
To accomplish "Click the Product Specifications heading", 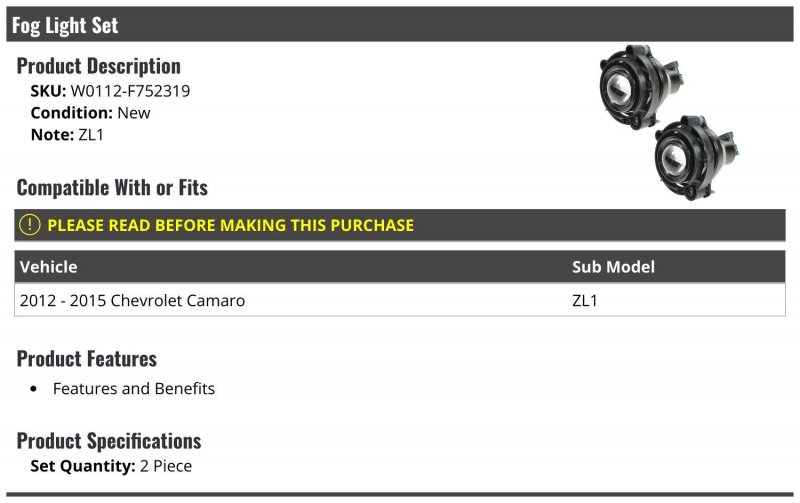I will 109,441.
